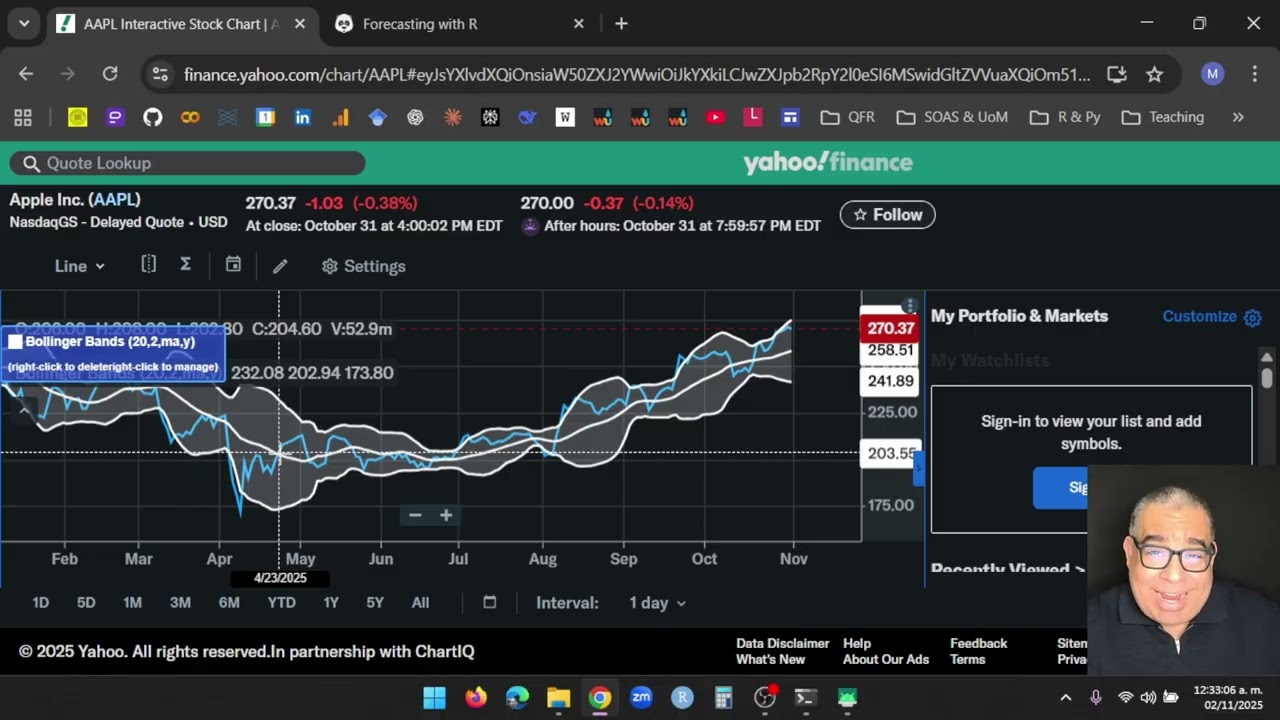Select the YTD range

[x=281, y=603]
